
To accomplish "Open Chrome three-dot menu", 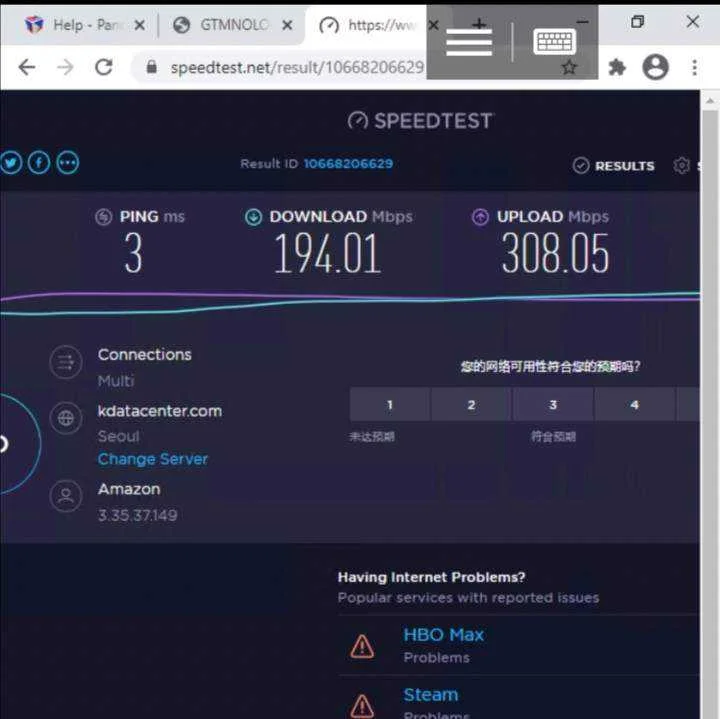I will [x=695, y=67].
